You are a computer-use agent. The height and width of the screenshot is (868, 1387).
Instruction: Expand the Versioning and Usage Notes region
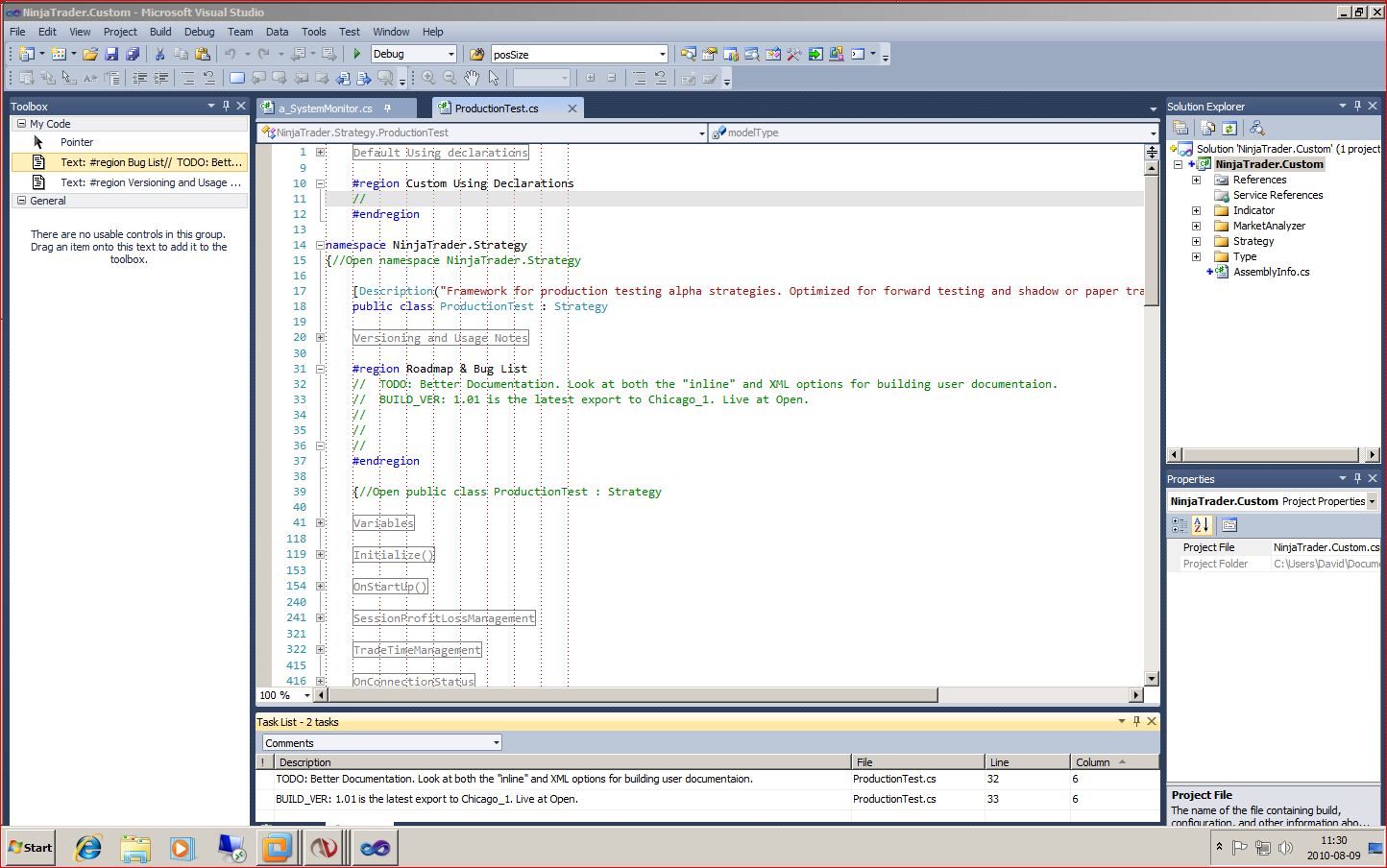[x=321, y=337]
